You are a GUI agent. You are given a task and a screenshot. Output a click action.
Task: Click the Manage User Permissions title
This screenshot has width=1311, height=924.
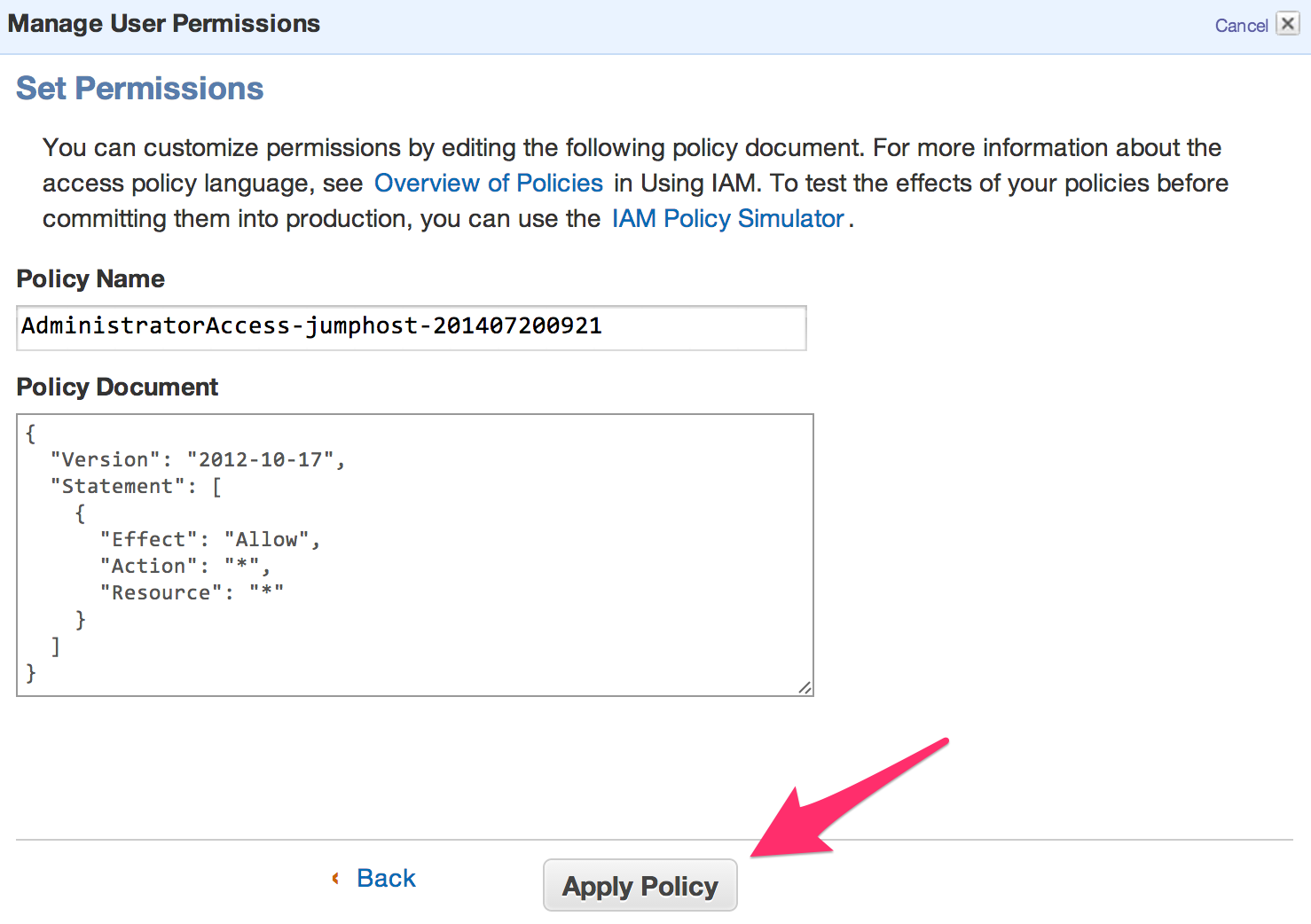(164, 24)
